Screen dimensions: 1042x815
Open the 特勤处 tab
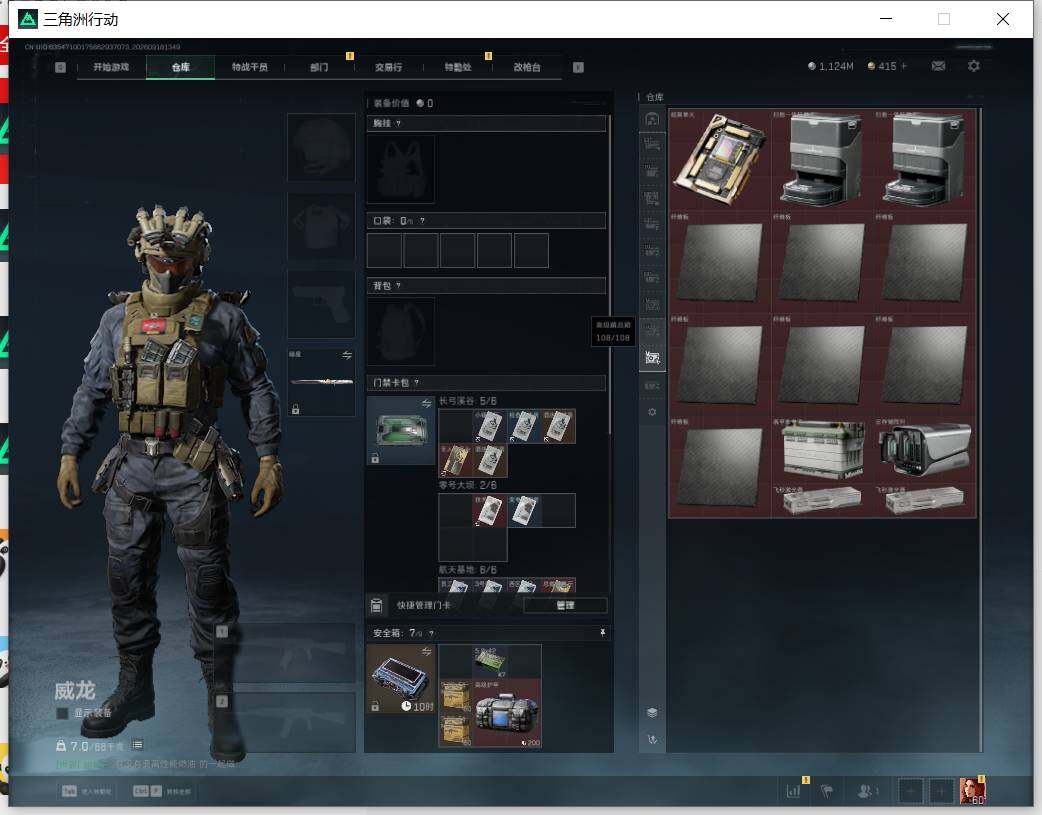click(x=458, y=67)
